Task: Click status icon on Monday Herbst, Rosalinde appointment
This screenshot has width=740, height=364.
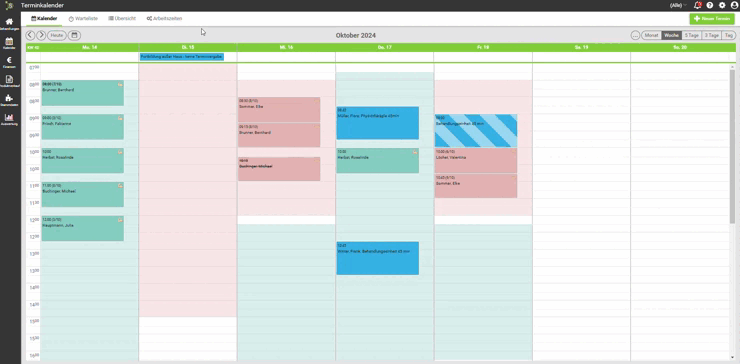Action: coord(120,152)
